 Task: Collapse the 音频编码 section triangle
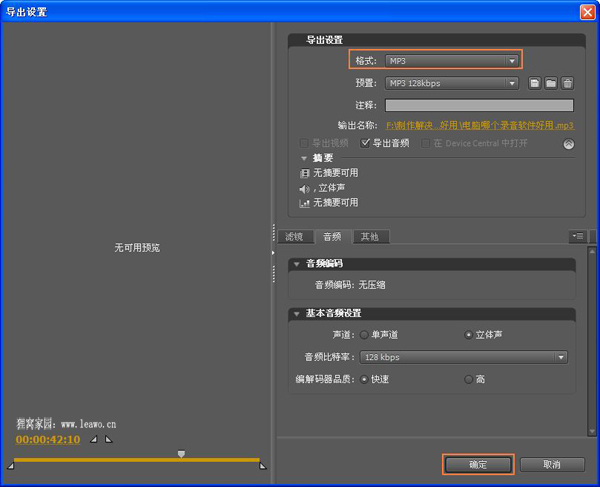(x=297, y=264)
